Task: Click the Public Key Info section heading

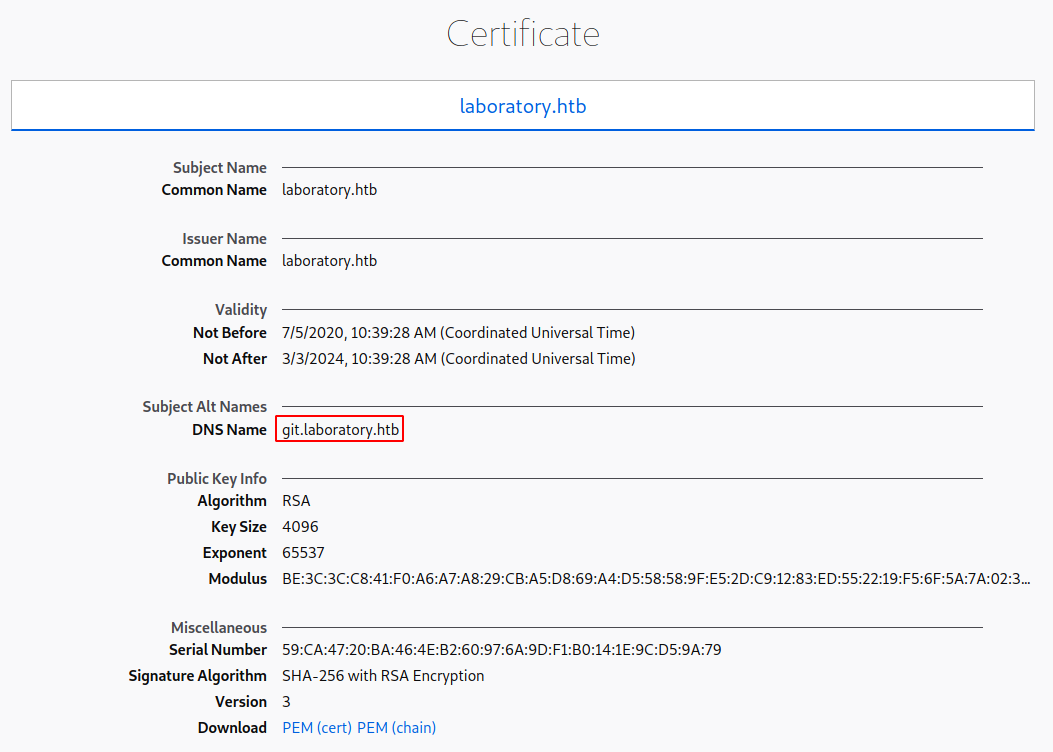Action: (x=217, y=479)
